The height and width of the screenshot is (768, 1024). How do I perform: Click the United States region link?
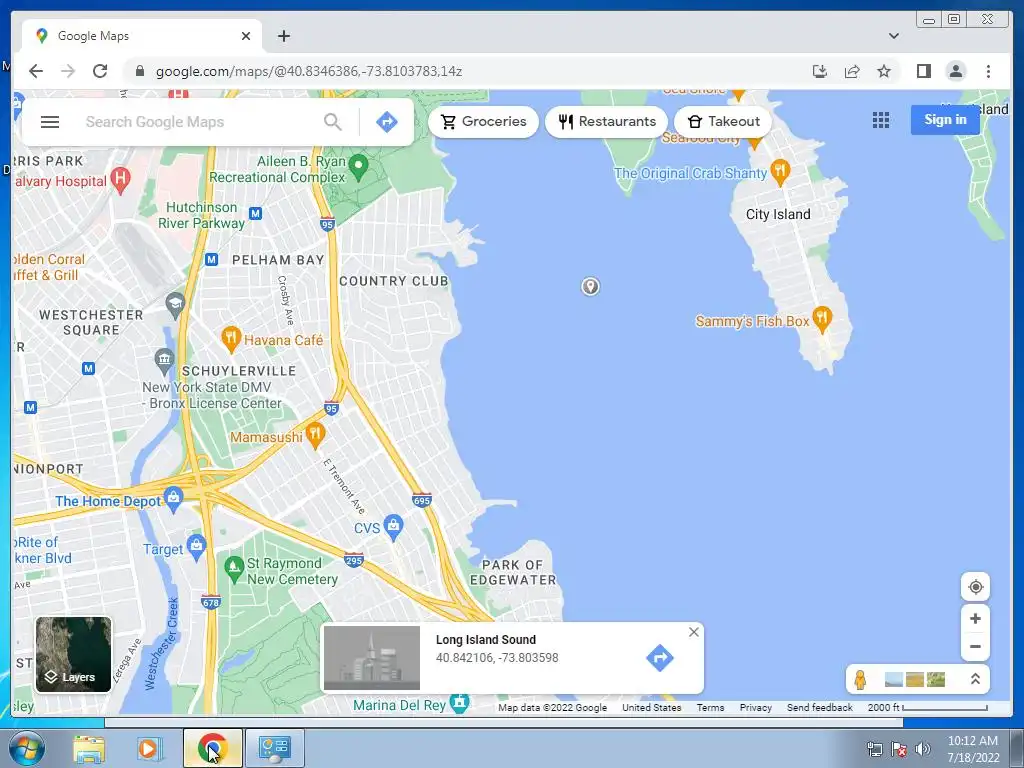[x=651, y=707]
